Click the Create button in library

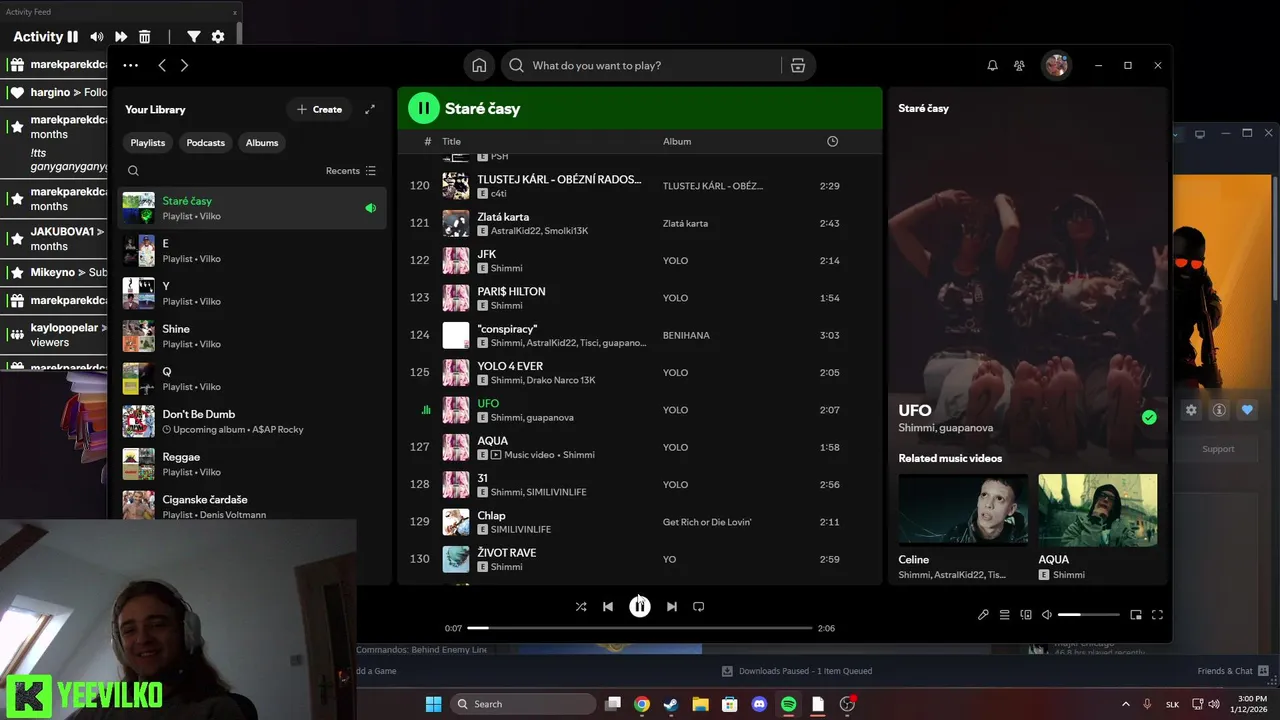[319, 109]
